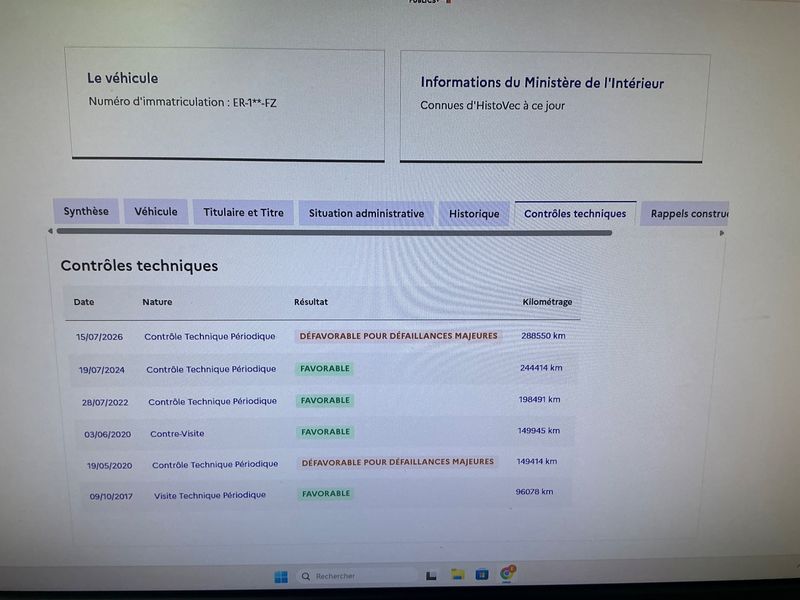Open the Chrome browser taskbar icon
800x600 pixels.
[x=507, y=573]
